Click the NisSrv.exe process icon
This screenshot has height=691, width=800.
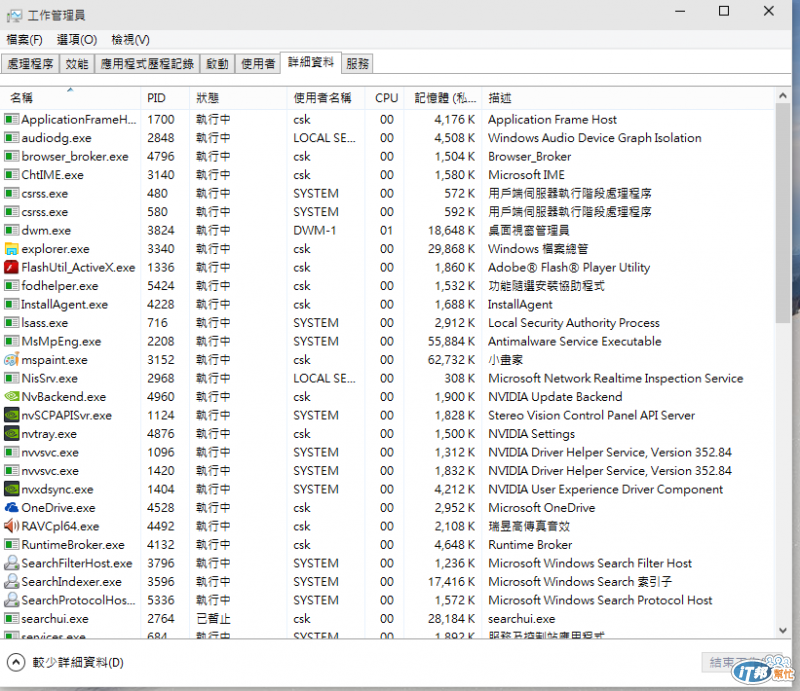pos(11,378)
